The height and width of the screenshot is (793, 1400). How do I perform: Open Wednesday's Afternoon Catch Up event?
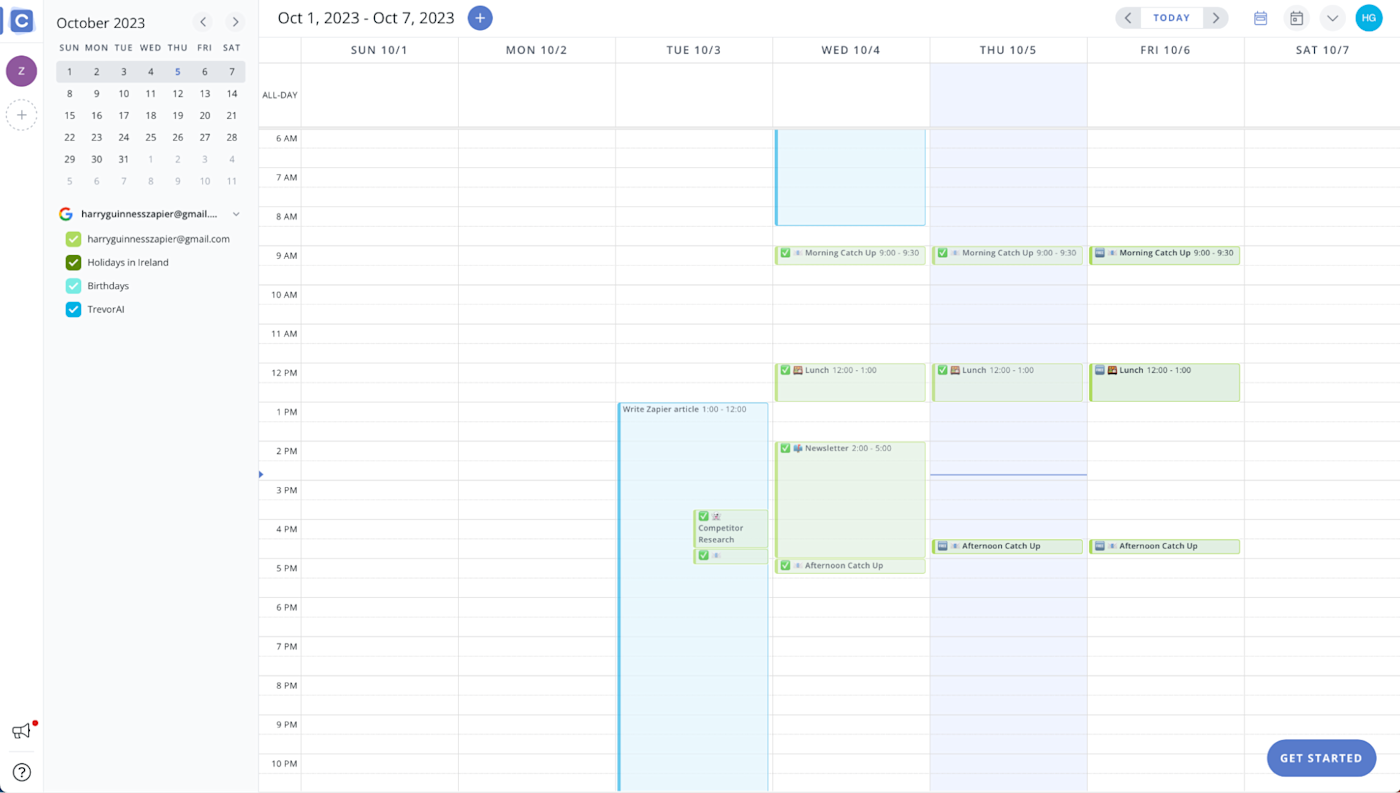click(x=850, y=566)
